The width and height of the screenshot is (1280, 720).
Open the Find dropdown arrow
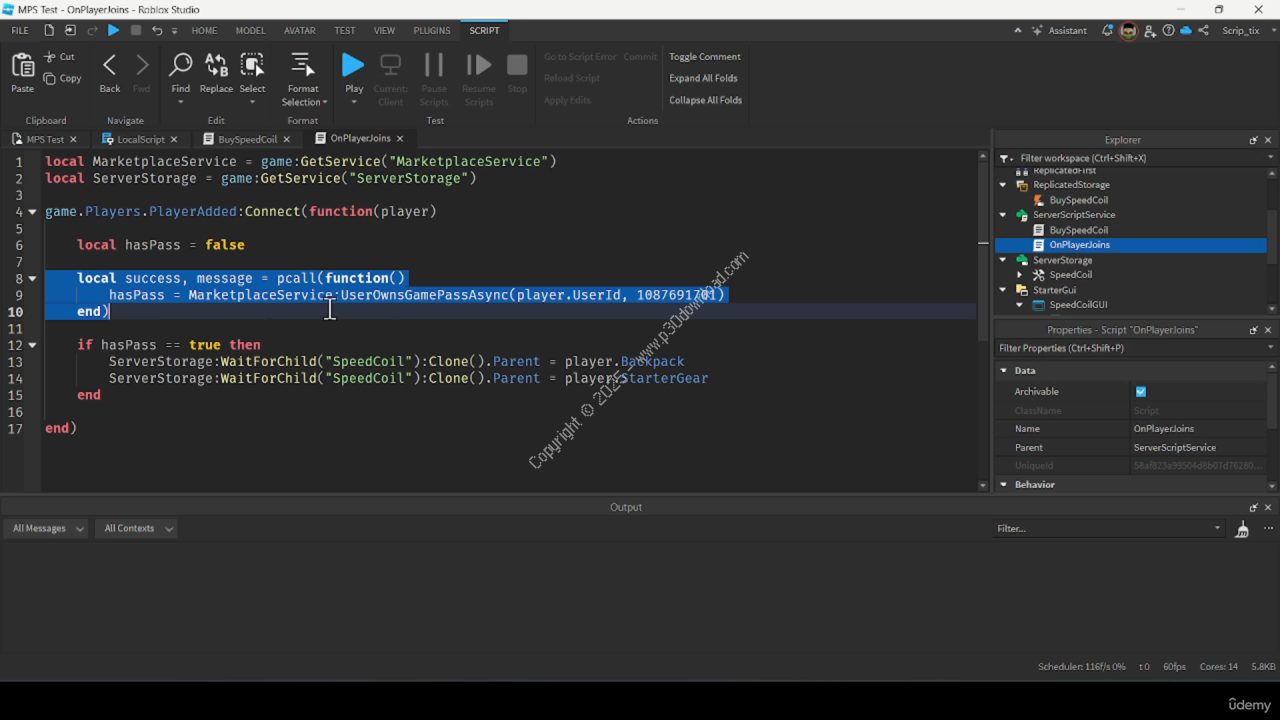click(180, 102)
